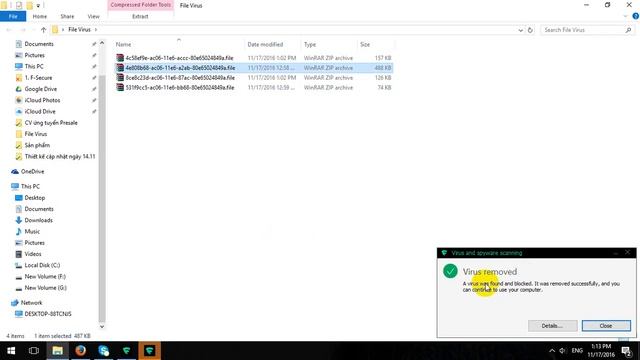Screen dimensions: 640x360
Task: Expand the ribbon chevron
Action: click(x=625, y=16)
